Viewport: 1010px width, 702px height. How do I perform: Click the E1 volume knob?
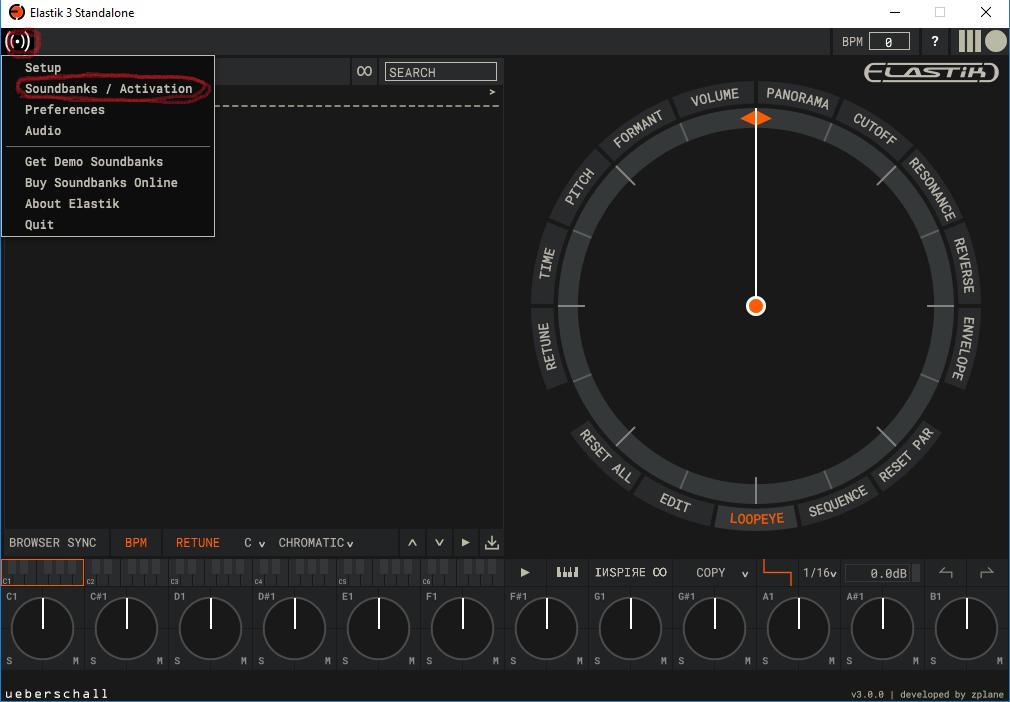pos(379,628)
